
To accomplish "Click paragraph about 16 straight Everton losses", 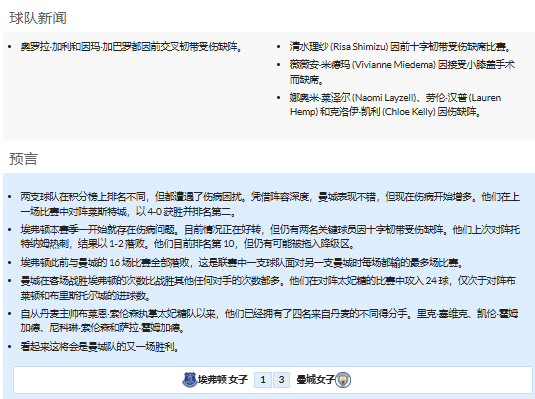I will click(242, 262).
